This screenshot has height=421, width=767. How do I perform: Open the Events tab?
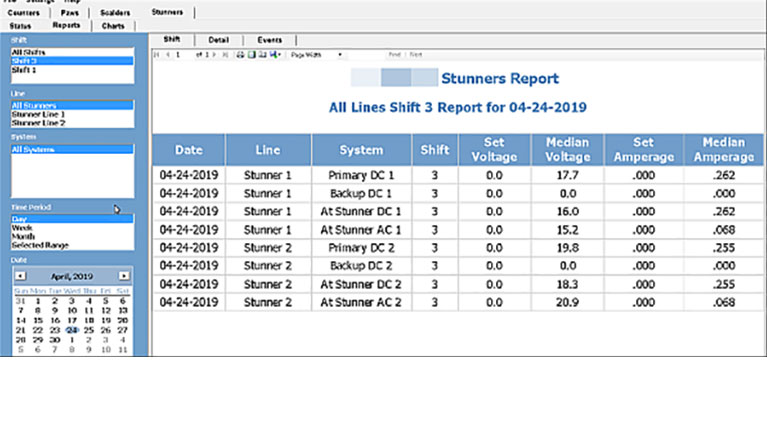point(269,40)
